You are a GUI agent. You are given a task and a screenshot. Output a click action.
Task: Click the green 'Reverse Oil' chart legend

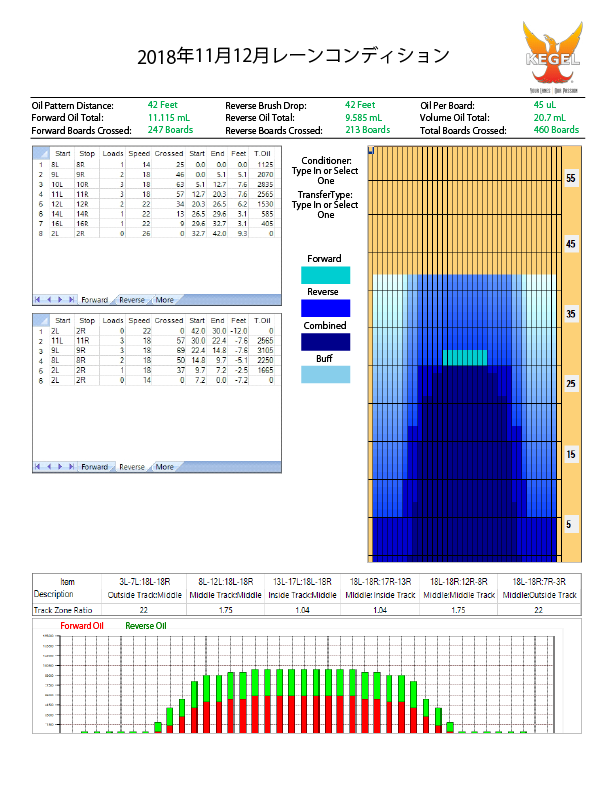pos(145,626)
